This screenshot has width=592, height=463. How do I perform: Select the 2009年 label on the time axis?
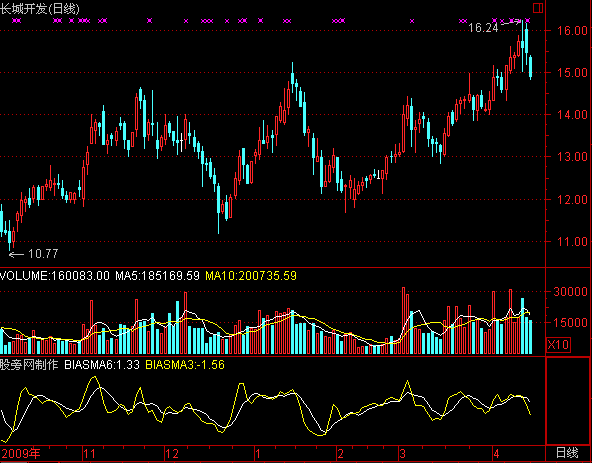(21, 453)
